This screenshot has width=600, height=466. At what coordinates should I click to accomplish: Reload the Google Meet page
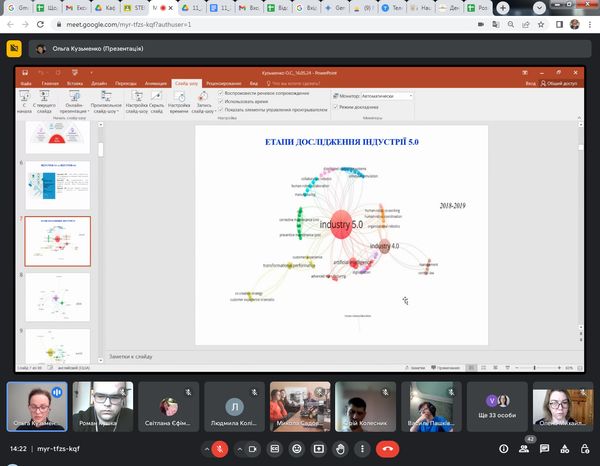tap(40, 22)
